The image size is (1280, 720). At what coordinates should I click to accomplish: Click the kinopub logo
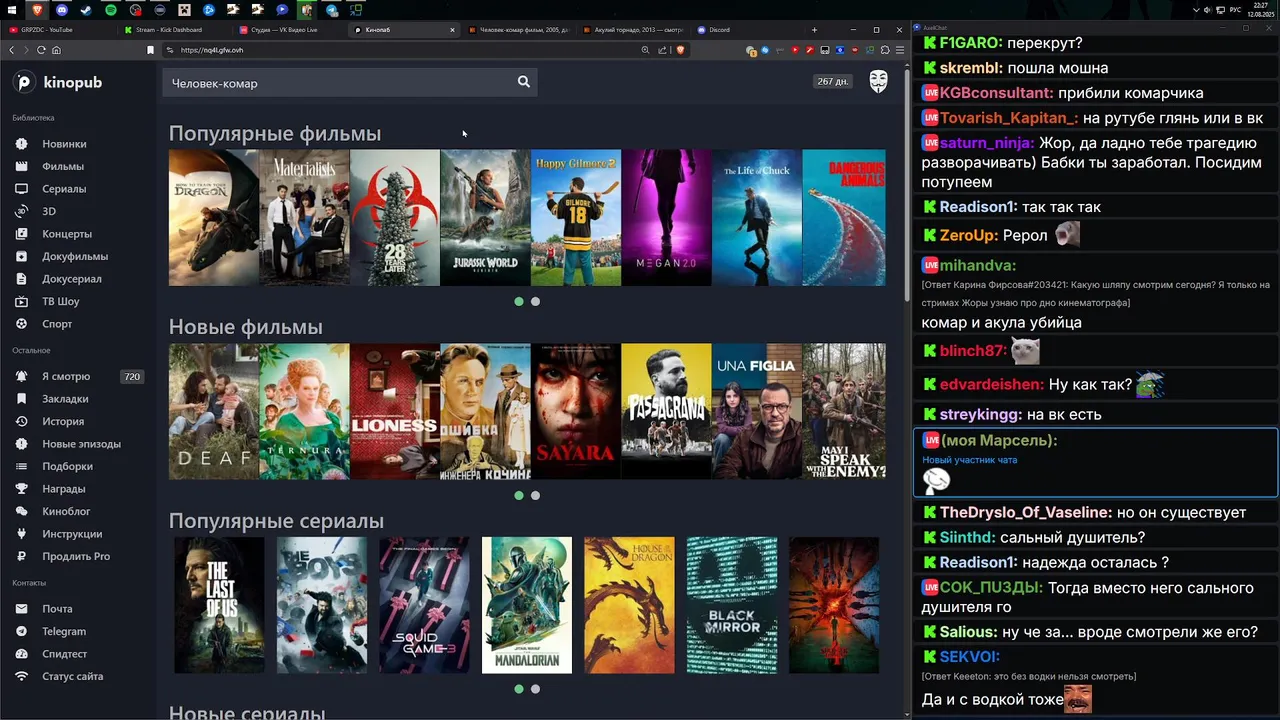pos(58,82)
